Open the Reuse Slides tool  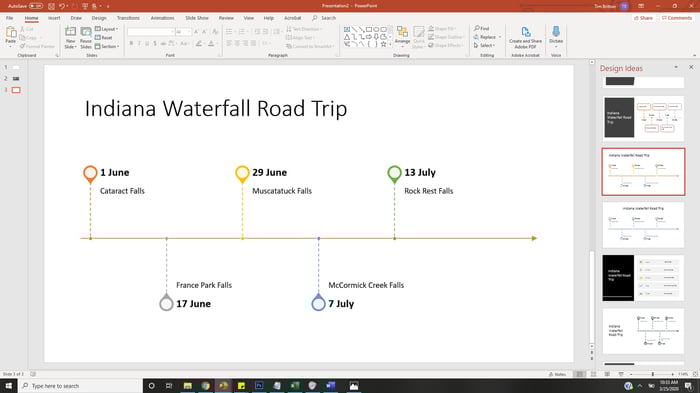pyautogui.click(x=86, y=38)
